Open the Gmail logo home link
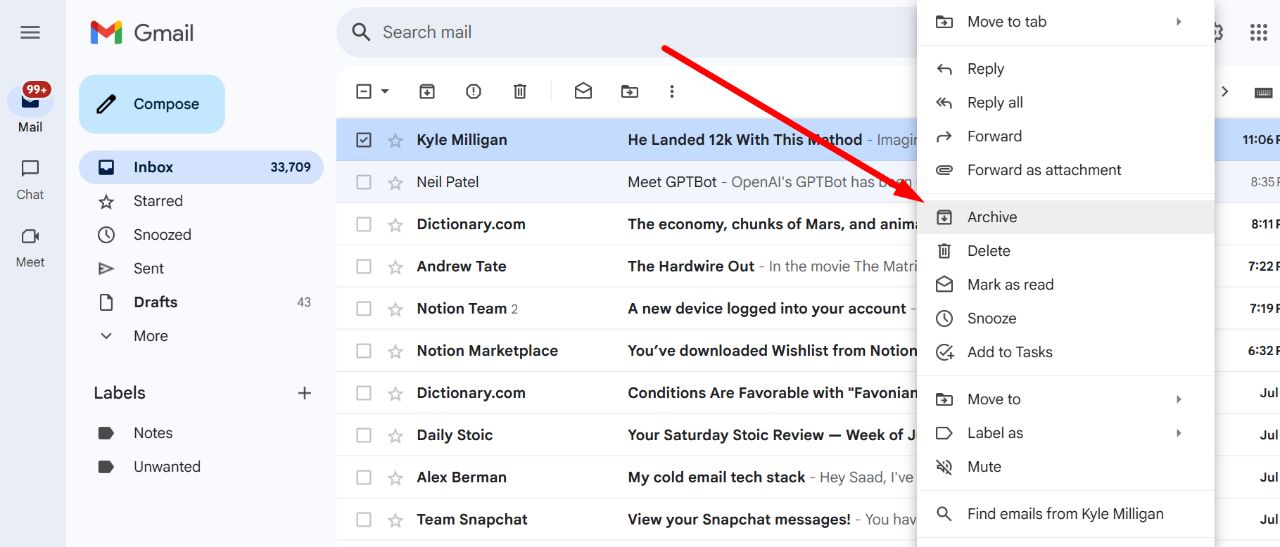This screenshot has height=547, width=1280. point(142,32)
